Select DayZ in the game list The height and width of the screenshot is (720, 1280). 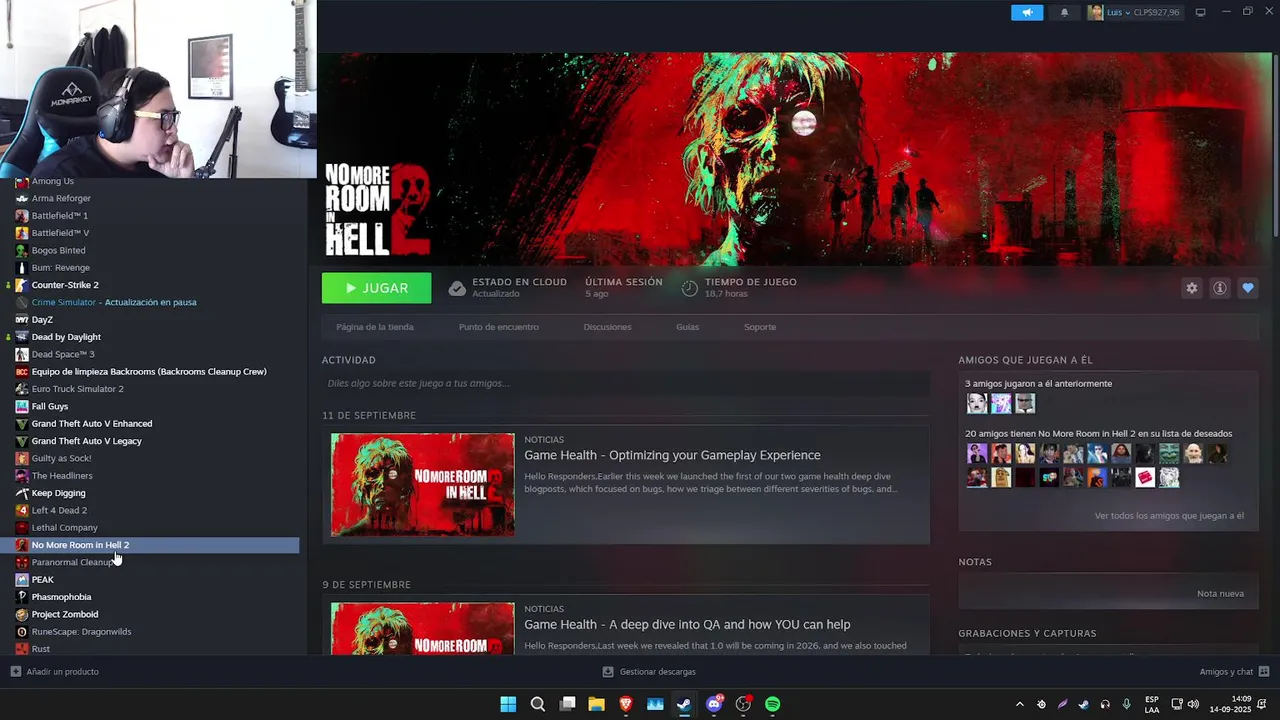pyautogui.click(x=42, y=320)
